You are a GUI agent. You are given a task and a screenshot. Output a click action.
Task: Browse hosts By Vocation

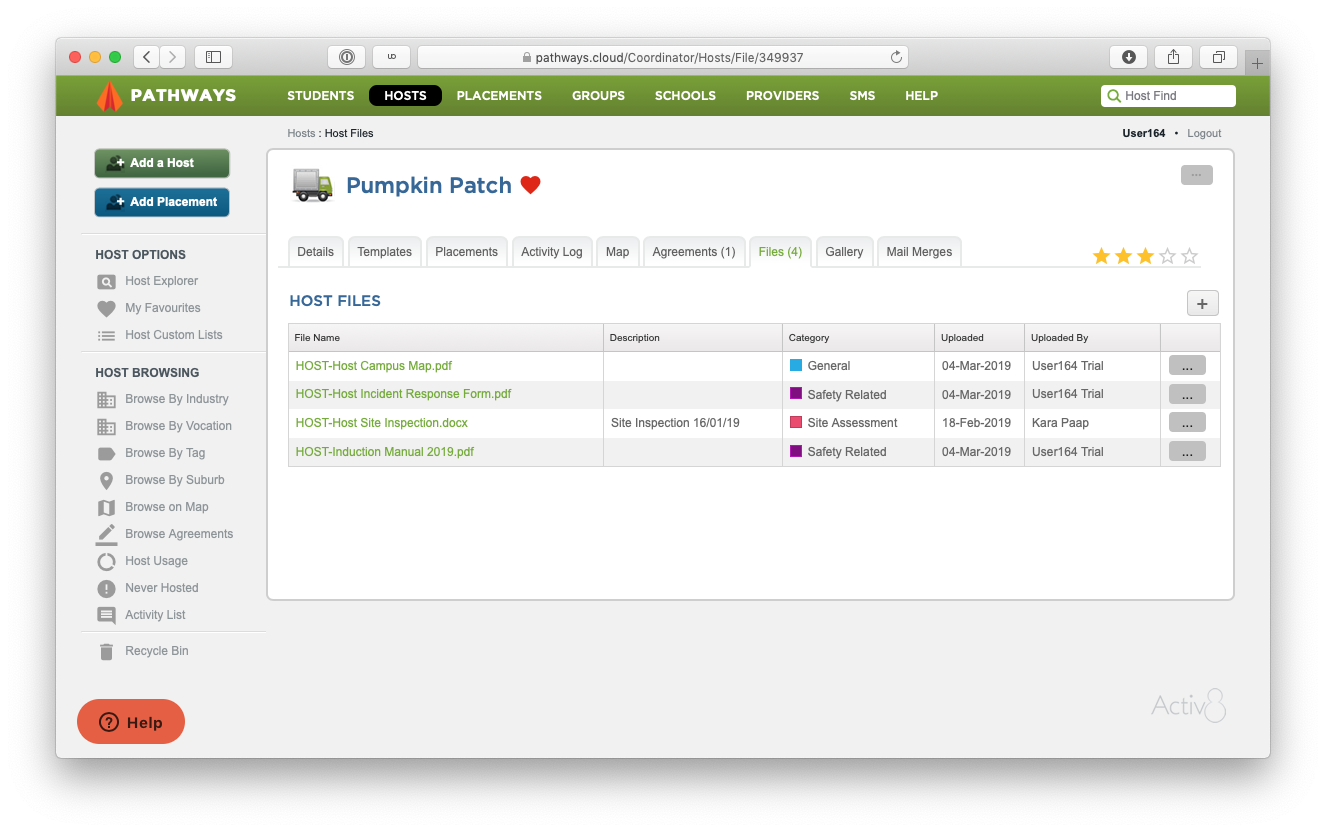pyautogui.click(x=178, y=426)
